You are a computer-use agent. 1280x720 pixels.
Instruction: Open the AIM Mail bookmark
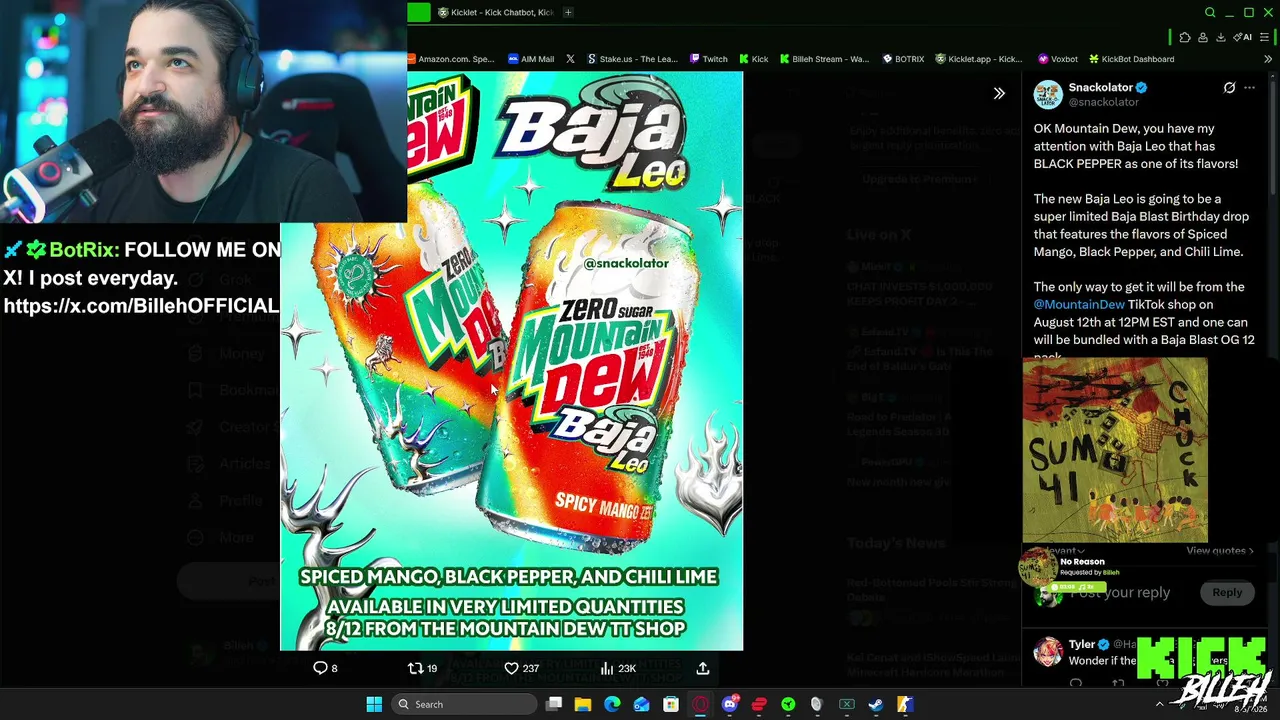(x=531, y=59)
